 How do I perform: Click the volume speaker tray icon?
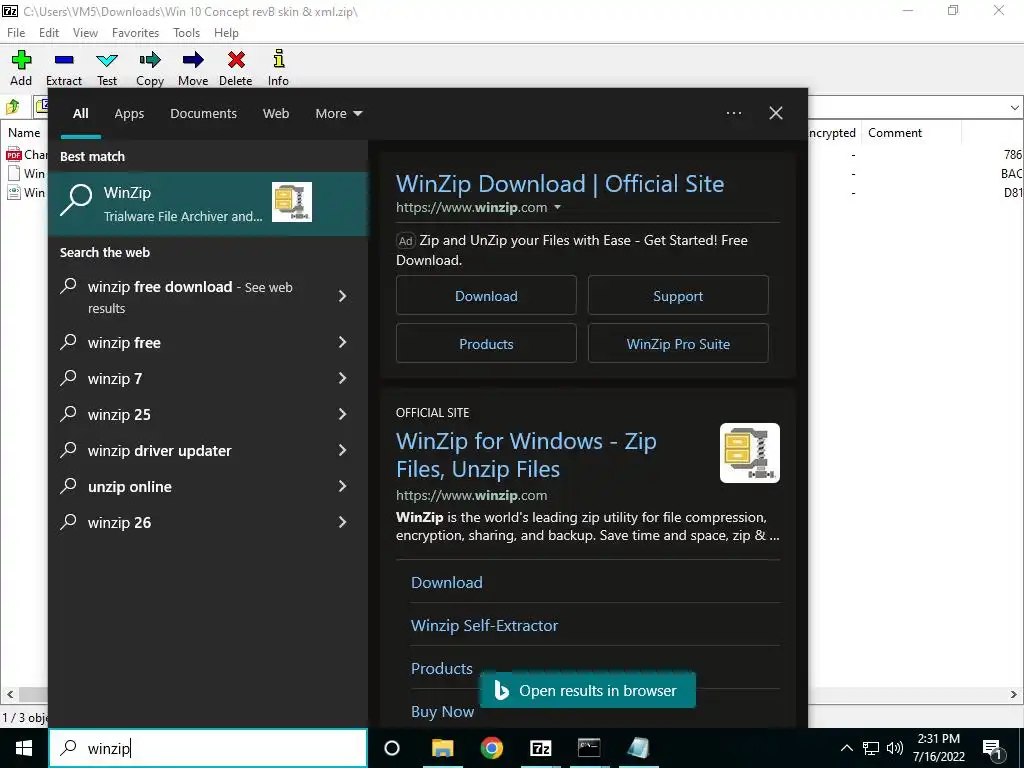tap(895, 748)
